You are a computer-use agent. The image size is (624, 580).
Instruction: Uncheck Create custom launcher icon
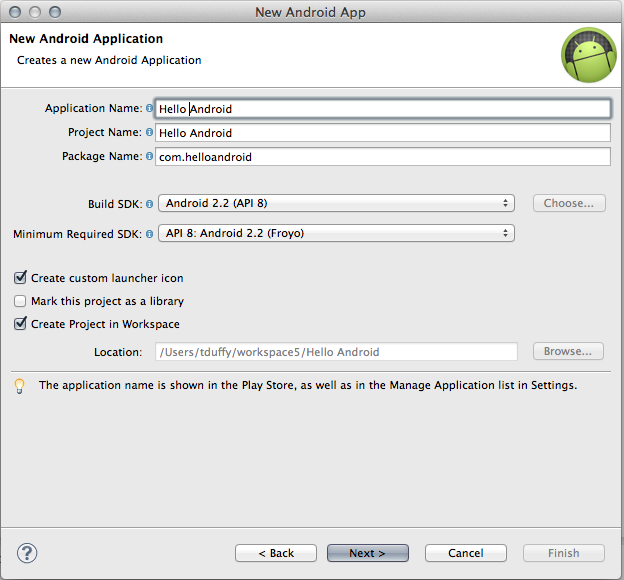click(20, 277)
